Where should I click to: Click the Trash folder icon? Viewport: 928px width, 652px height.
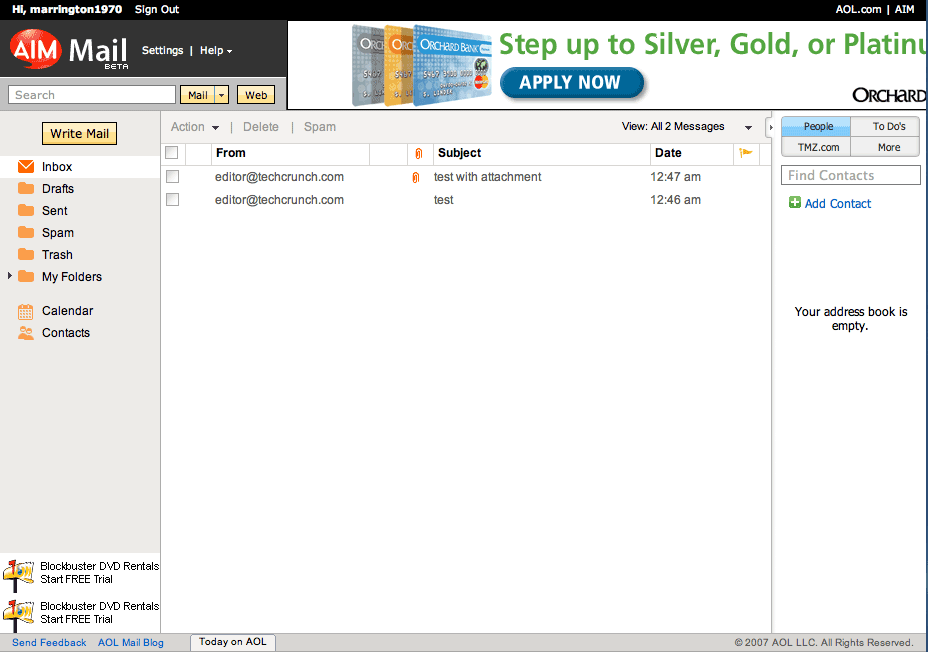26,254
